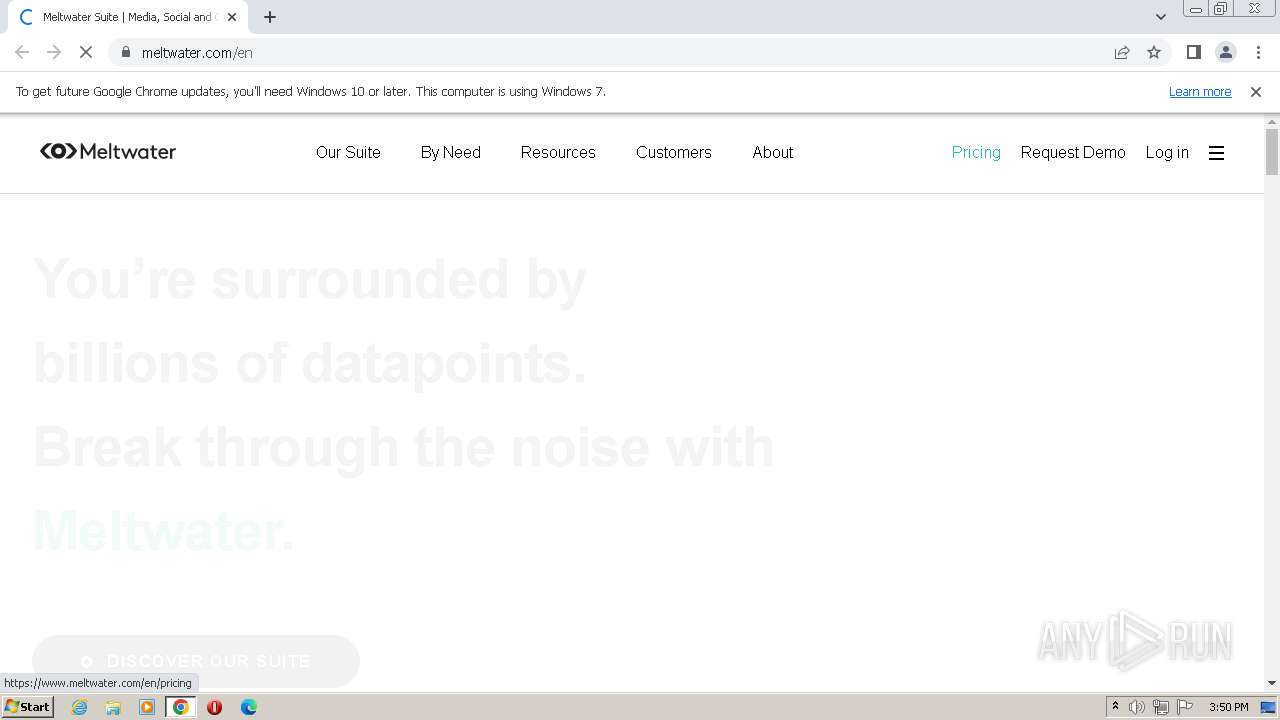Open Microsoft Edge from the taskbar

(x=249, y=707)
